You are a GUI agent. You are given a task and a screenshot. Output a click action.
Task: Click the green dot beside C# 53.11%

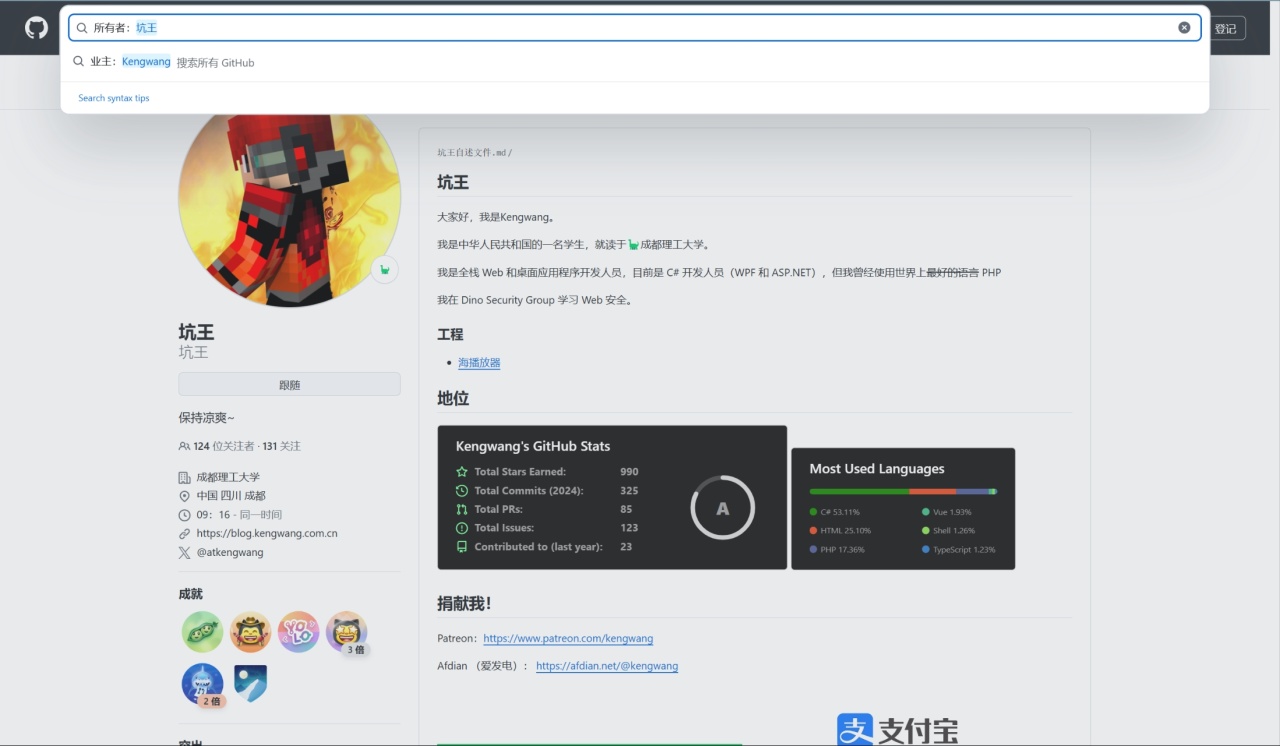(x=813, y=512)
